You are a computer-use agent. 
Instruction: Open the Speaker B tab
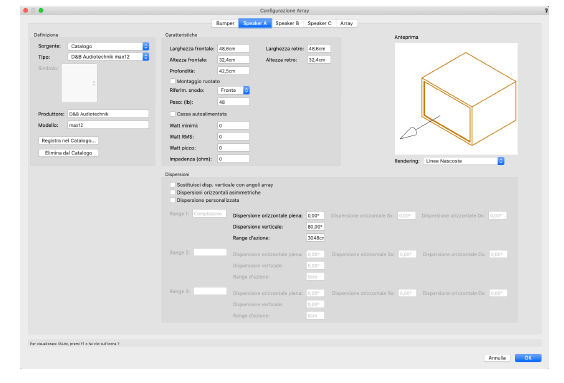pyautogui.click(x=287, y=23)
